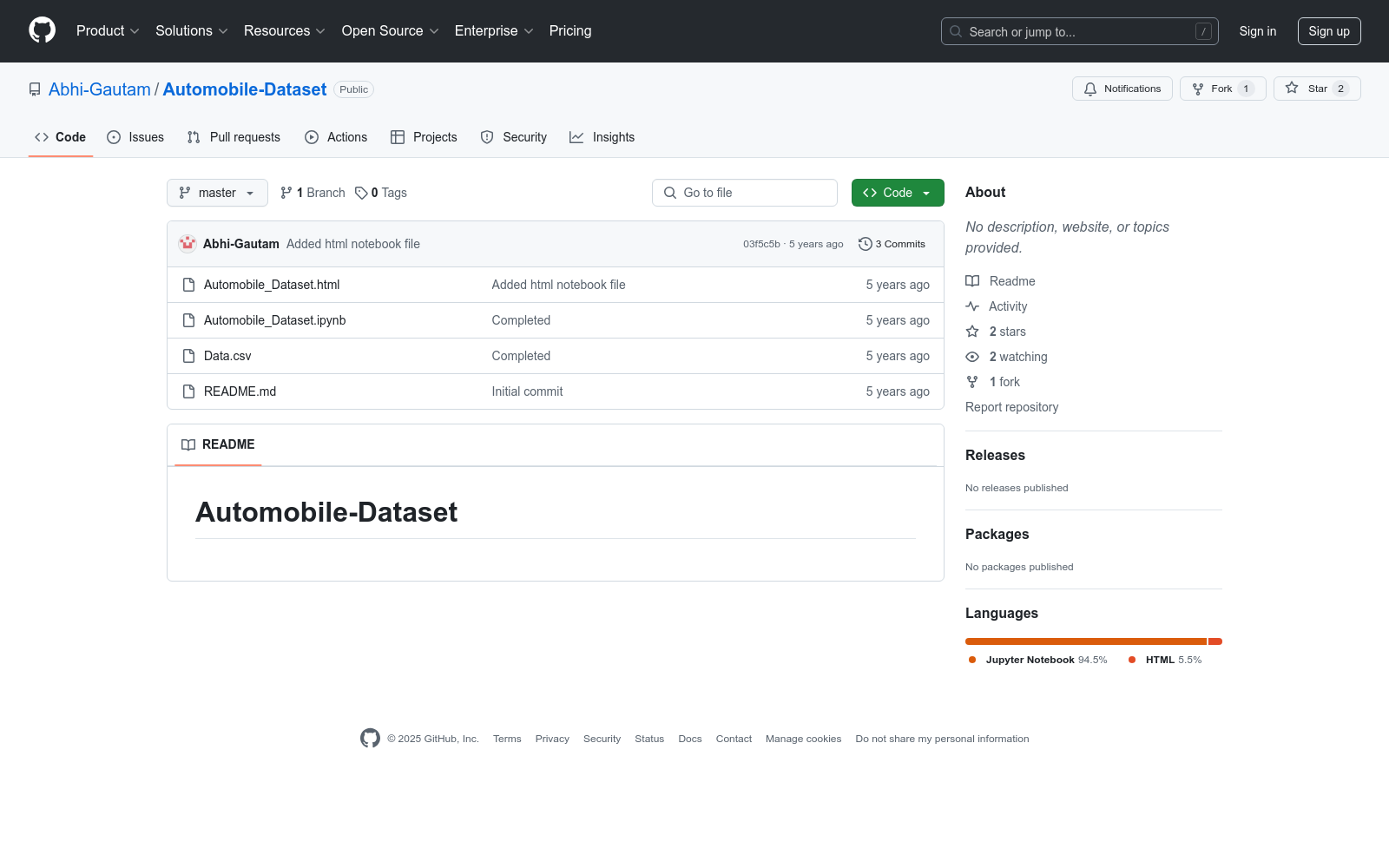Click the book icon beside Readme in About
Viewport: 1389px width, 868px height.
972,281
